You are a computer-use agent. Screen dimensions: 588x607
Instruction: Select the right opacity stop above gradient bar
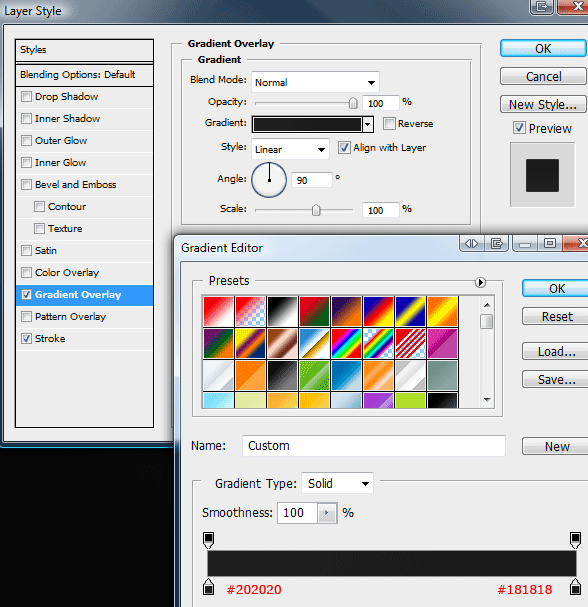[575, 540]
